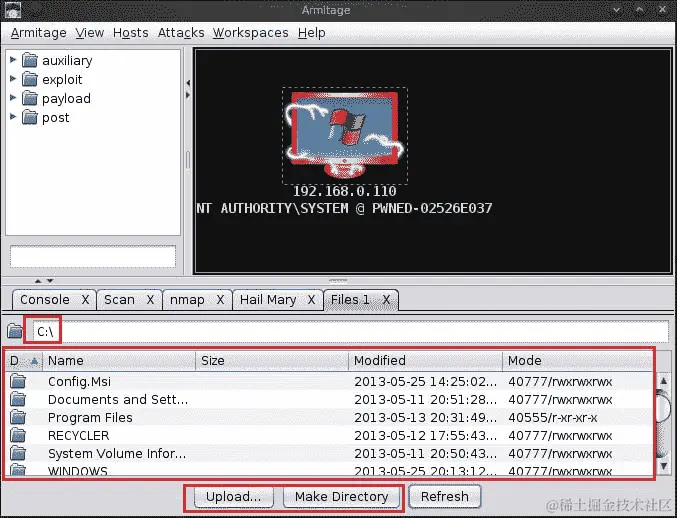Click the folder icon beside the path field
This screenshot has width=677, height=518.
pyautogui.click(x=15, y=331)
